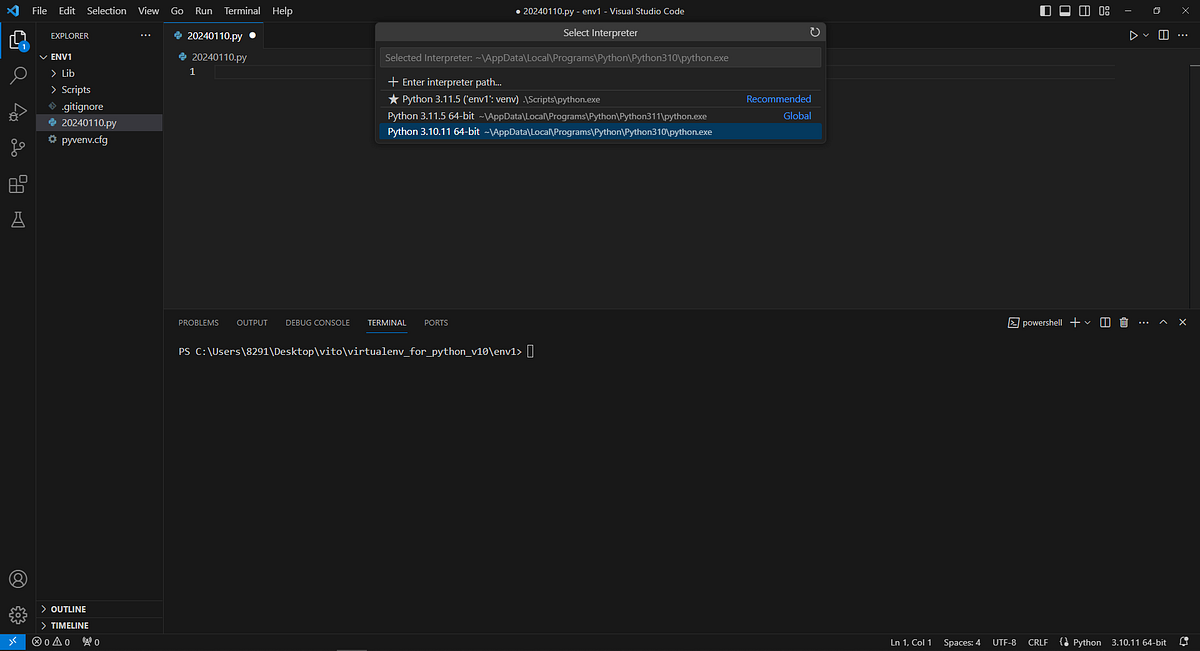Screen dimensions: 1200x651
Task: Open the Testing flask view
Action: pos(18,219)
